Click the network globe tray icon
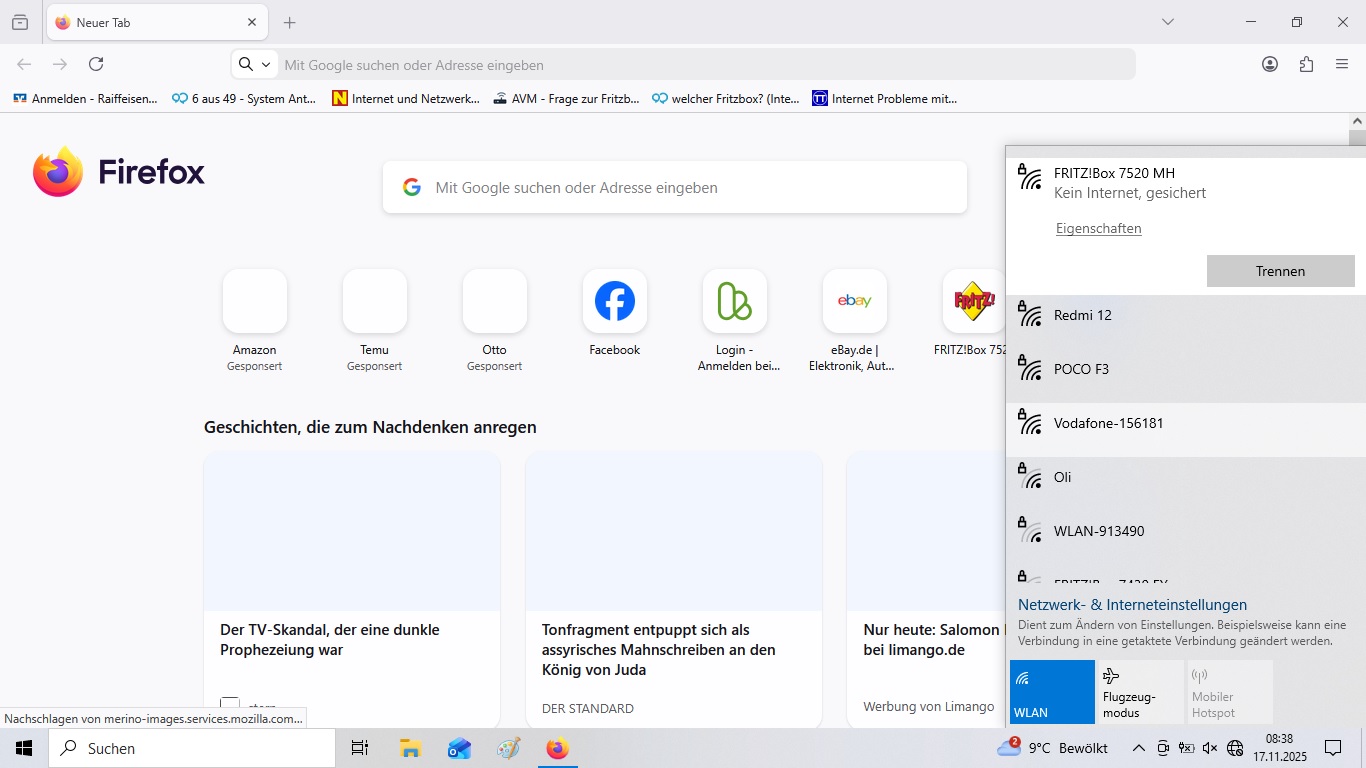Viewport: 1366px width, 768px height. [1235, 748]
